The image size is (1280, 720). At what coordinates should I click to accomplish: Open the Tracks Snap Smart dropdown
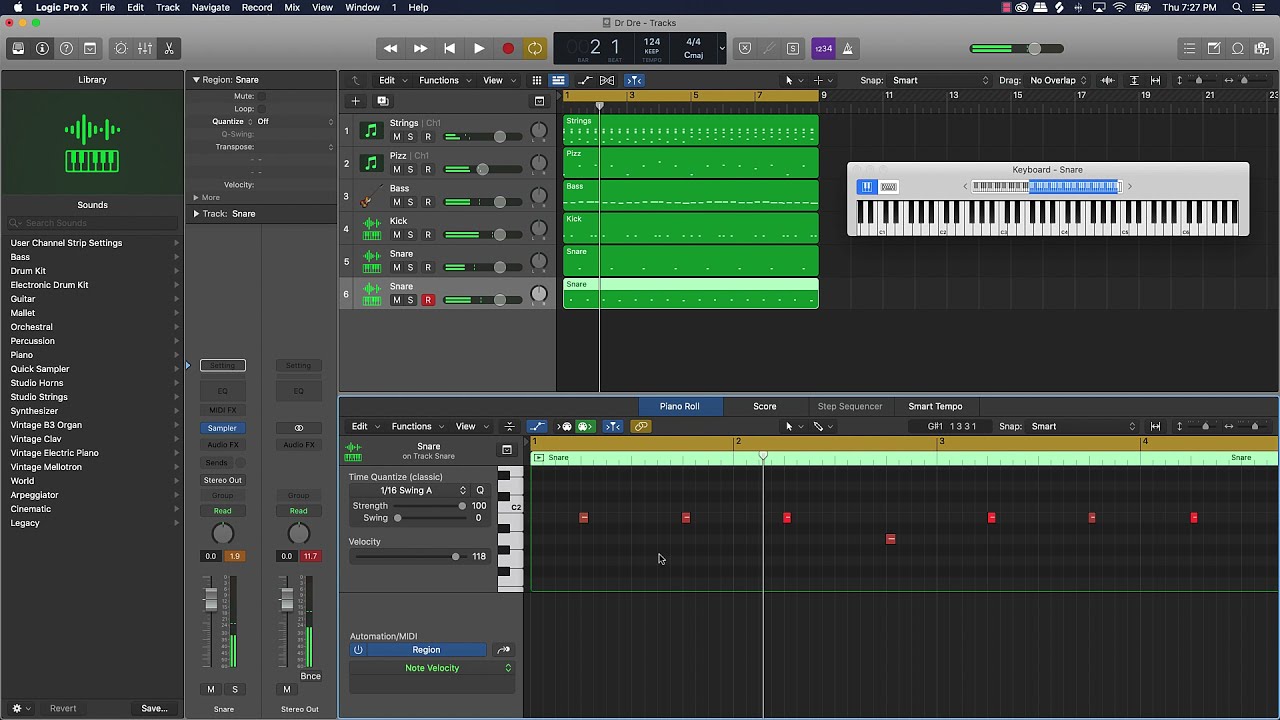tap(941, 80)
